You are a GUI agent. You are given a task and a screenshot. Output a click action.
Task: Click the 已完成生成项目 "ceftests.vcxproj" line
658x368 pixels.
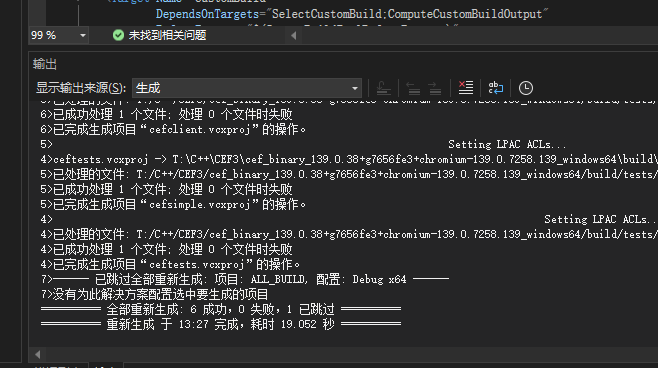coord(170,265)
